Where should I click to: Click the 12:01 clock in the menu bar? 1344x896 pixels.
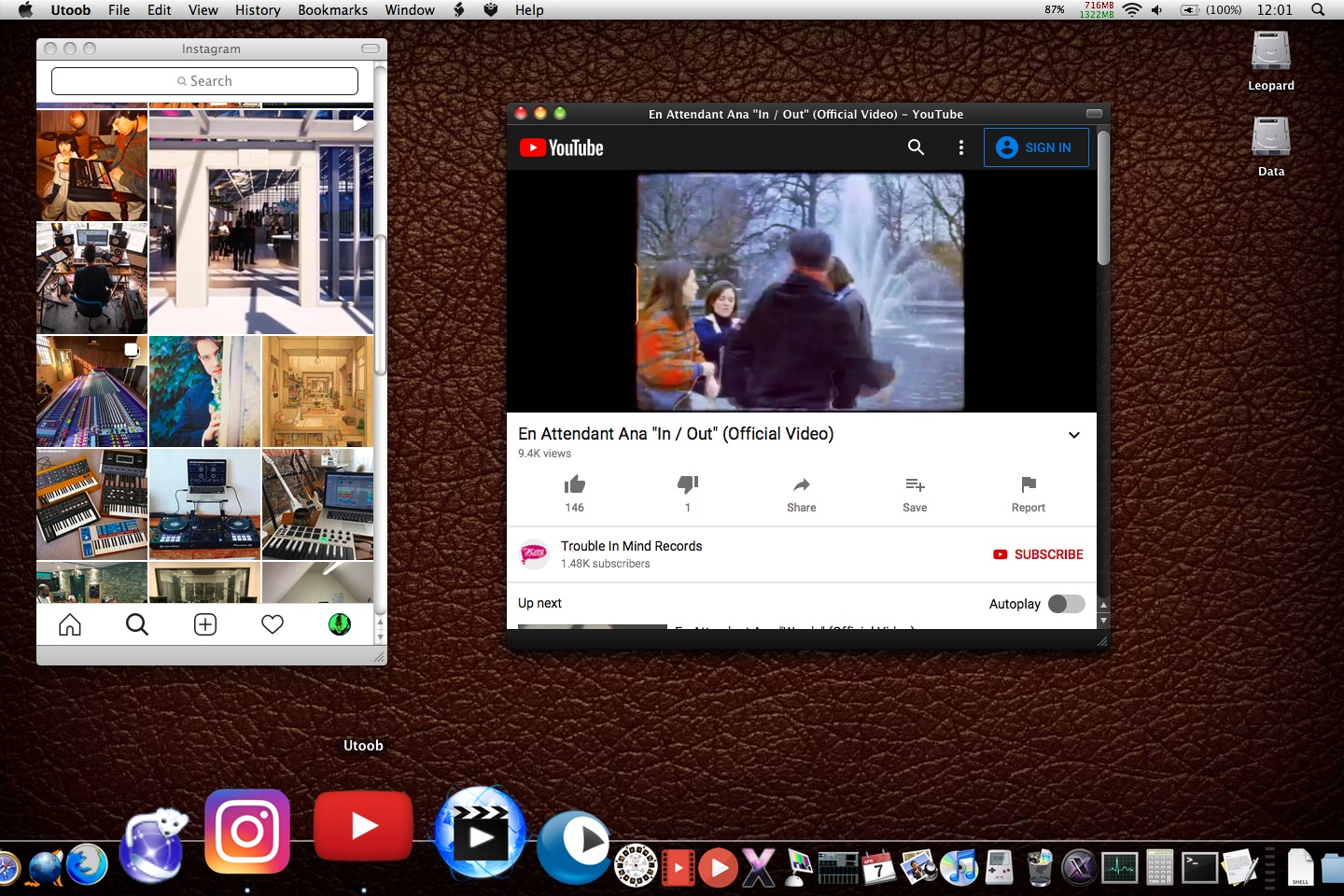coord(1274,10)
